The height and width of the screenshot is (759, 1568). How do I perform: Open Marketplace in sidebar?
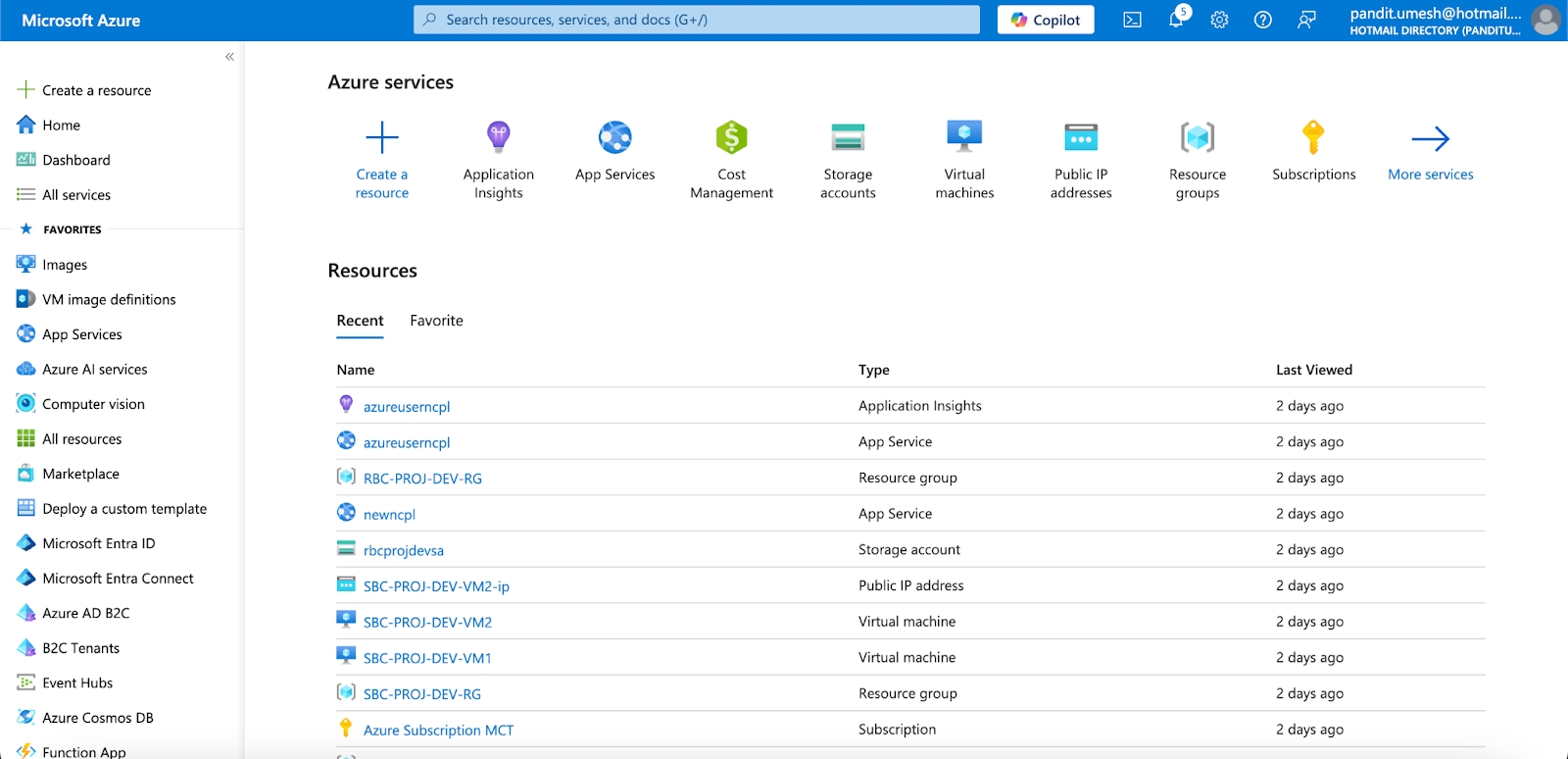coord(80,474)
